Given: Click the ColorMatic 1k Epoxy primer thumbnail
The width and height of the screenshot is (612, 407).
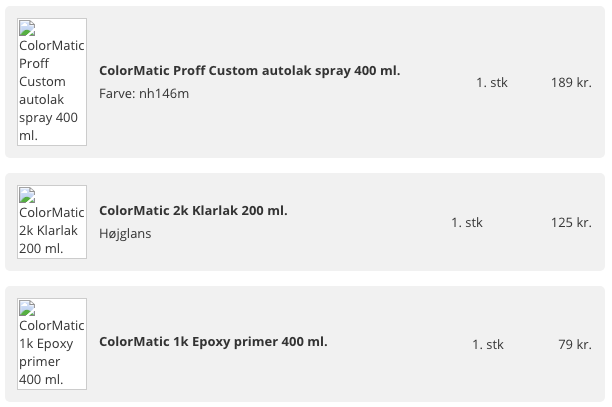Looking at the screenshot, I should point(52,344).
